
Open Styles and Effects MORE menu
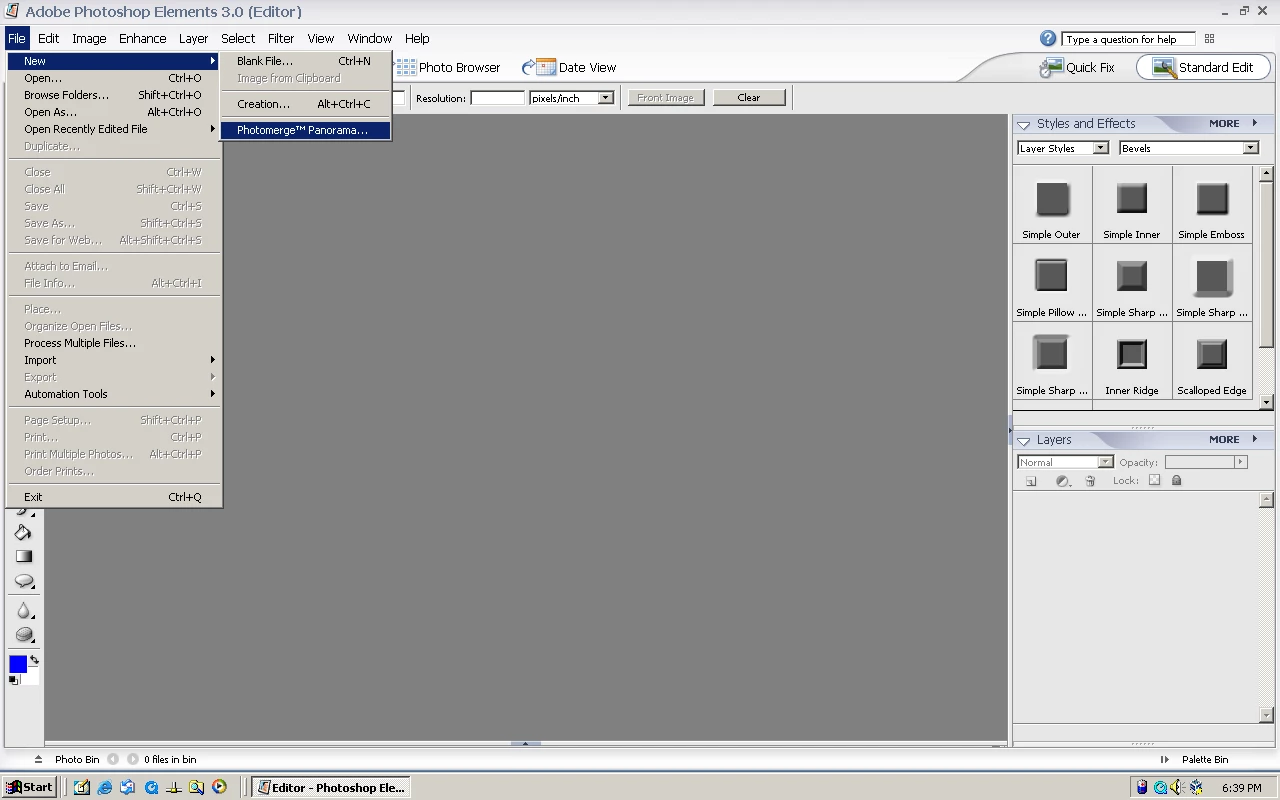point(1232,123)
